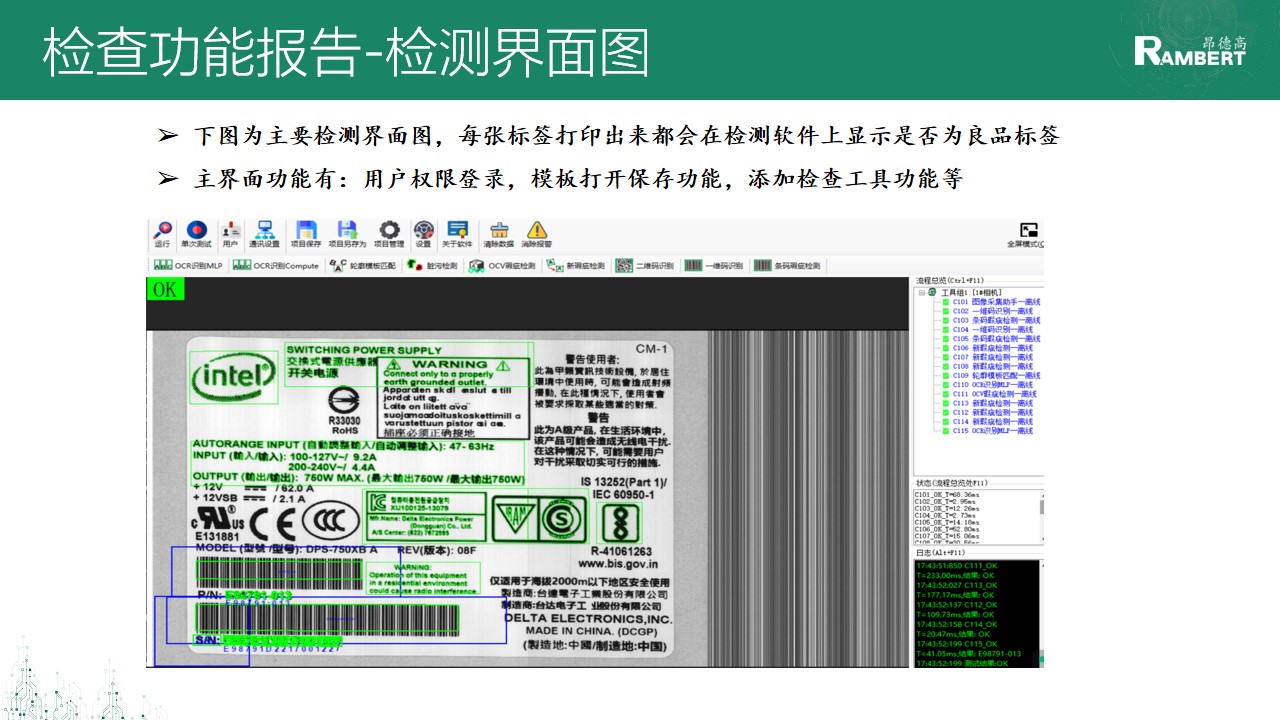Add the OCR识别Compute tool

(275, 266)
